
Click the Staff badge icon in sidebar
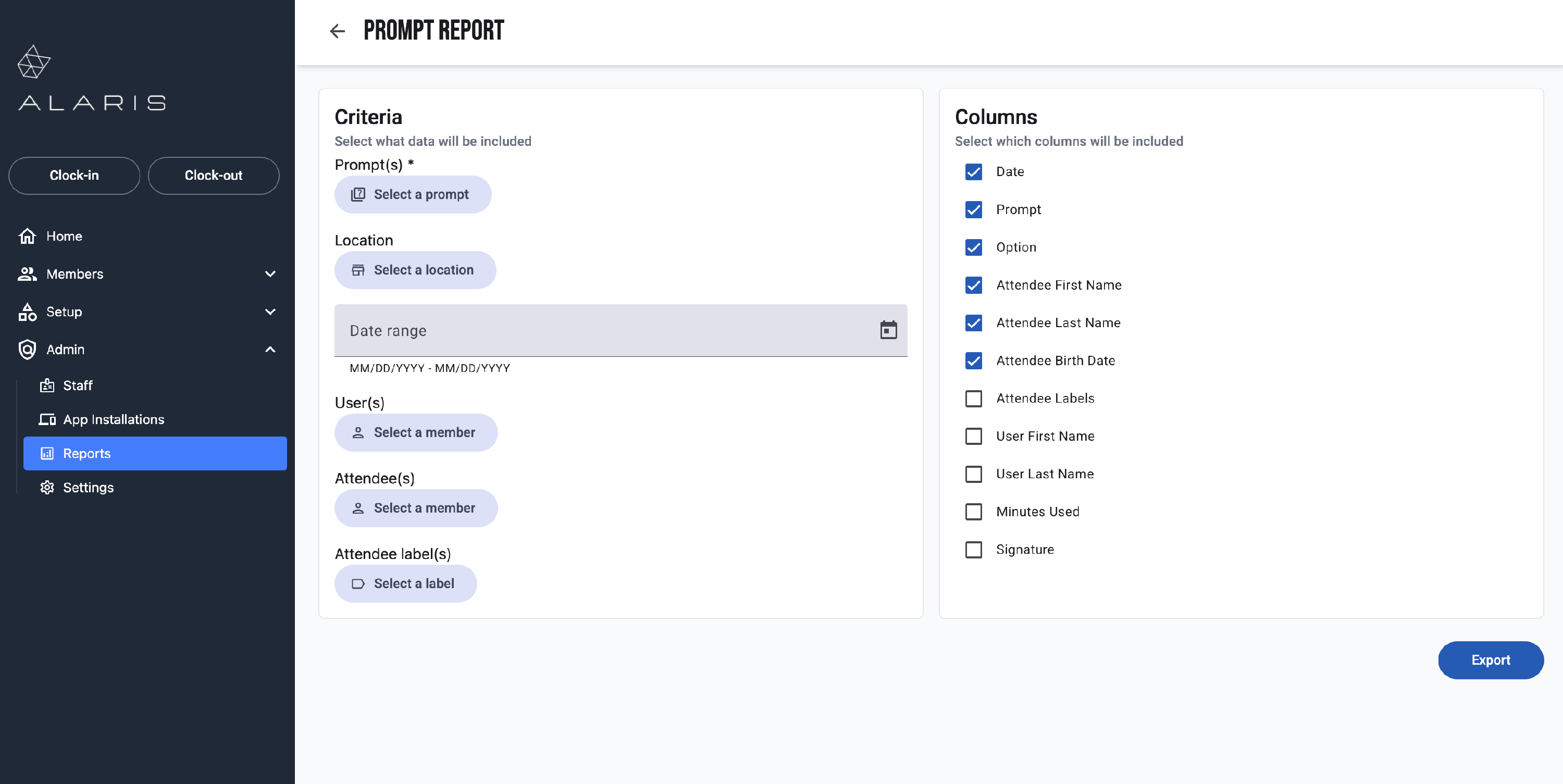pos(47,385)
